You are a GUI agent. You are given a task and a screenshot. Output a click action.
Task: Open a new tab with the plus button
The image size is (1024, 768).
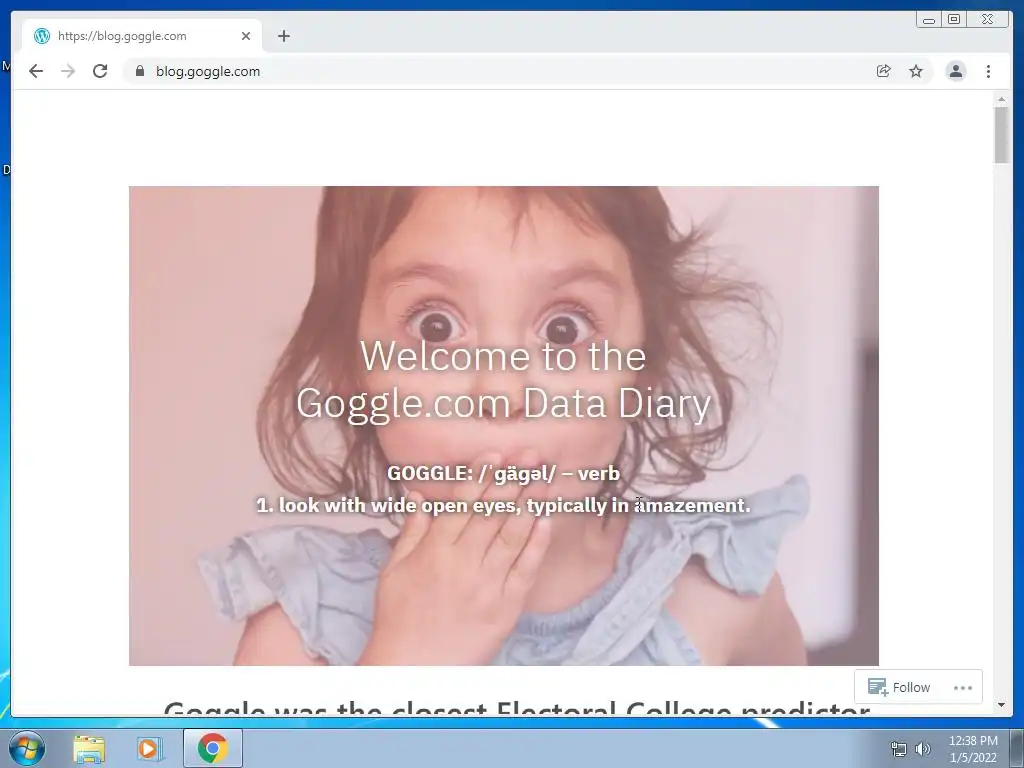pyautogui.click(x=283, y=36)
